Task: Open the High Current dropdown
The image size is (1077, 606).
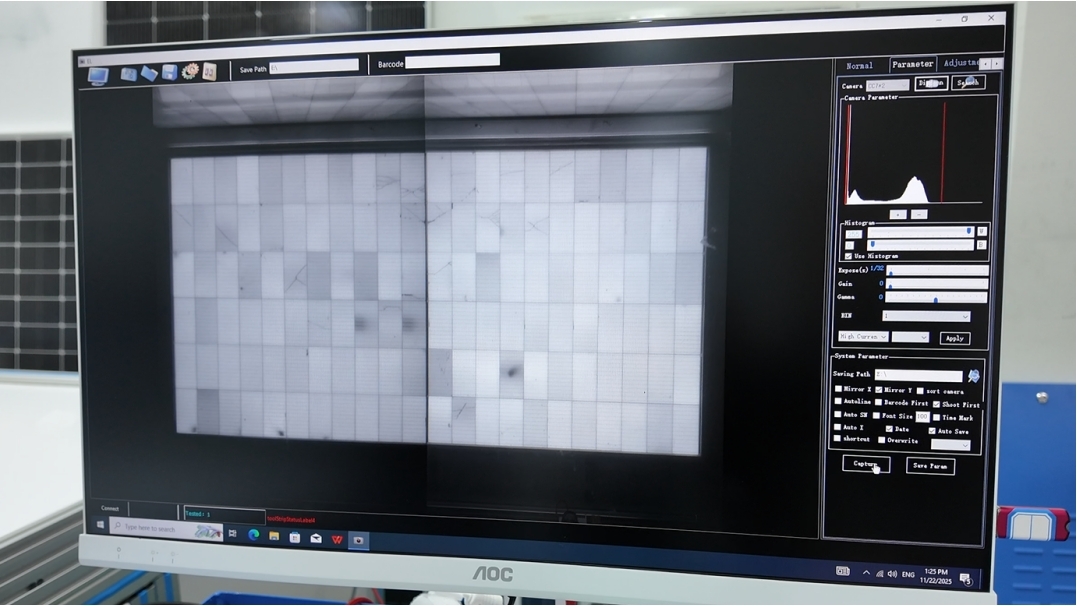Action: point(864,337)
